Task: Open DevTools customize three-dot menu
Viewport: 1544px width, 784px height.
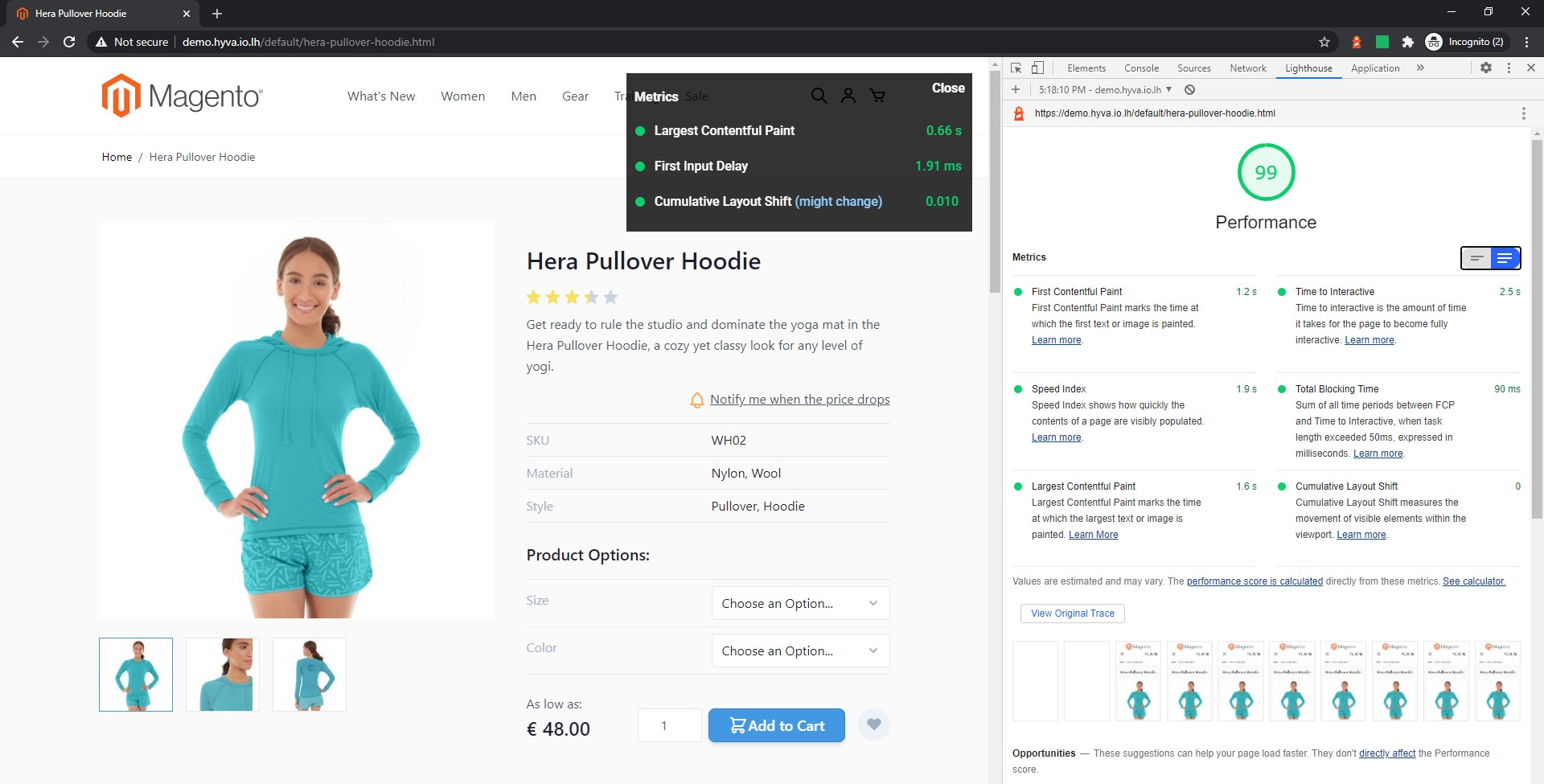Action: click(x=1509, y=68)
